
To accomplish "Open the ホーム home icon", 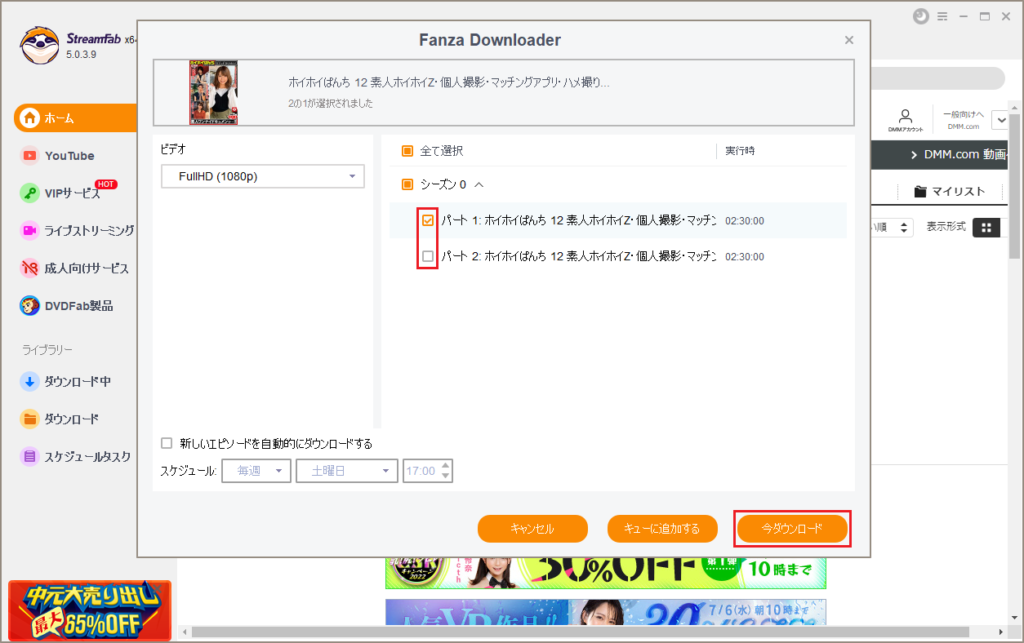I will pos(29,118).
